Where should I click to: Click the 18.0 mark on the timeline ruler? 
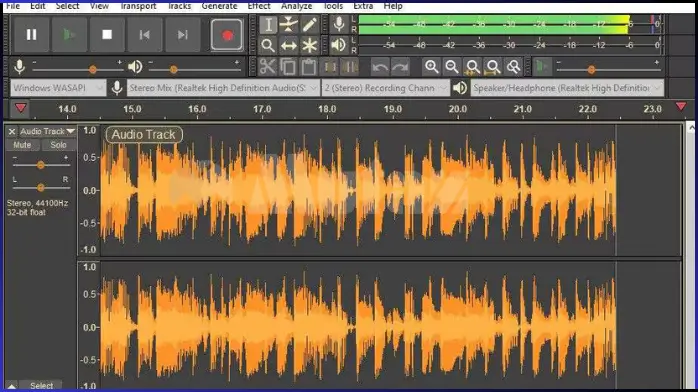[x=327, y=109]
